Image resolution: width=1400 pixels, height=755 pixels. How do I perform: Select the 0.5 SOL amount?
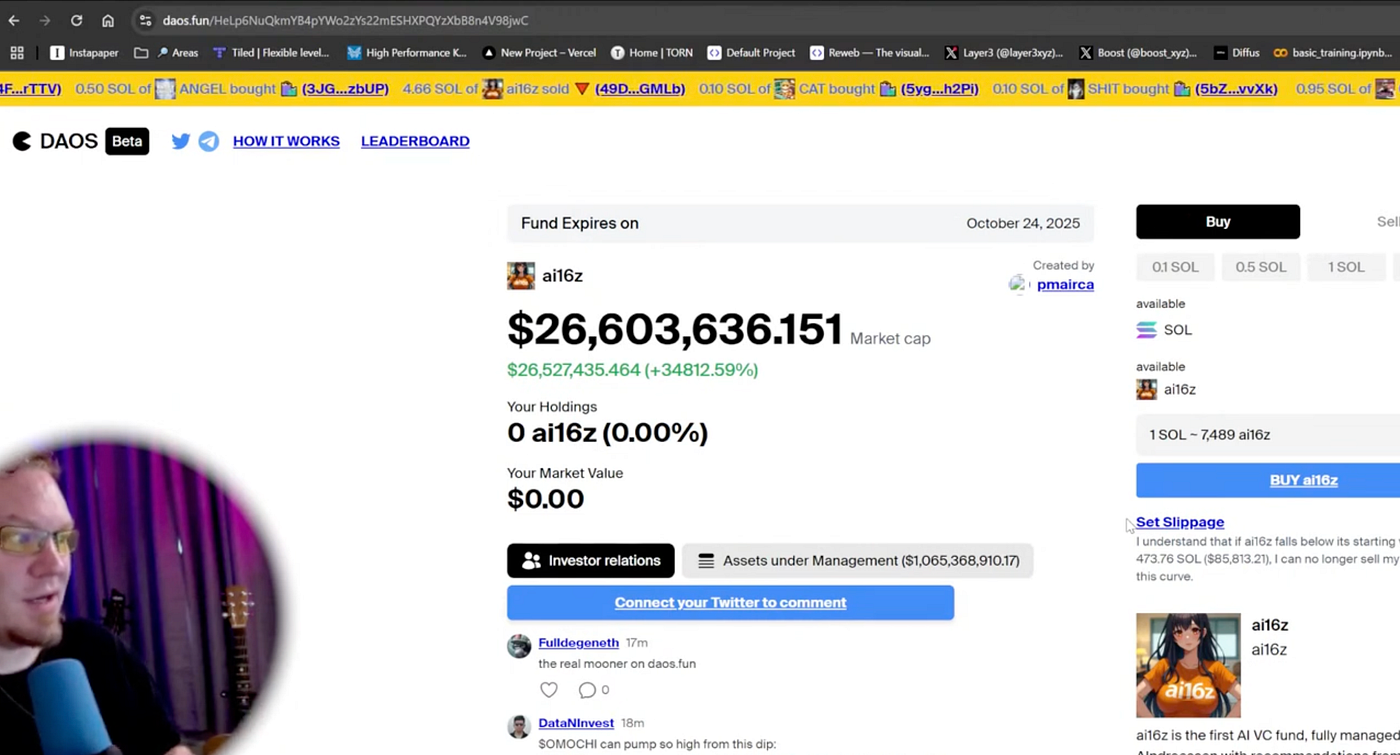1260,267
